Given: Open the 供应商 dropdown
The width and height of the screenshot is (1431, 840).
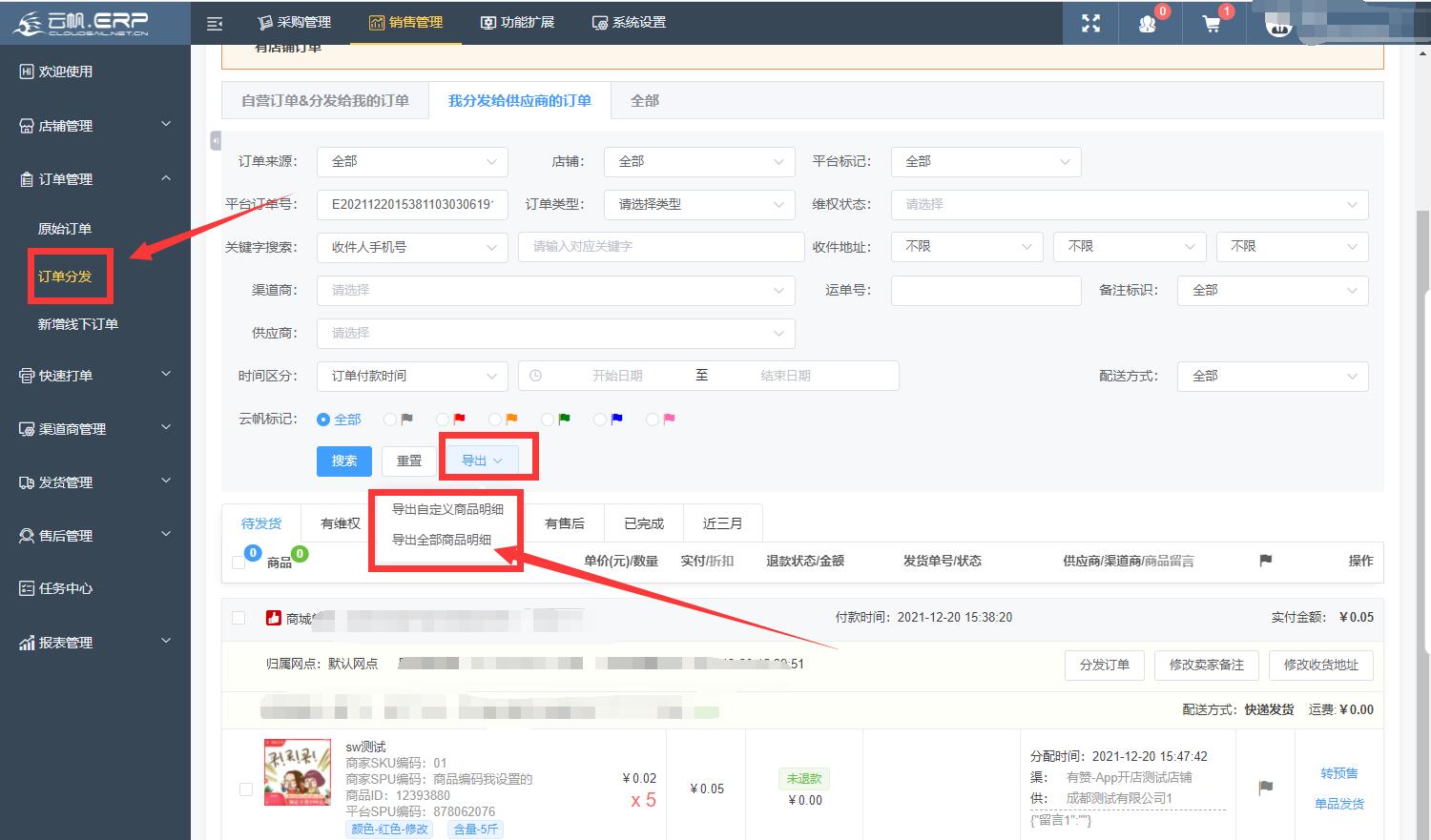Looking at the screenshot, I should pyautogui.click(x=556, y=334).
